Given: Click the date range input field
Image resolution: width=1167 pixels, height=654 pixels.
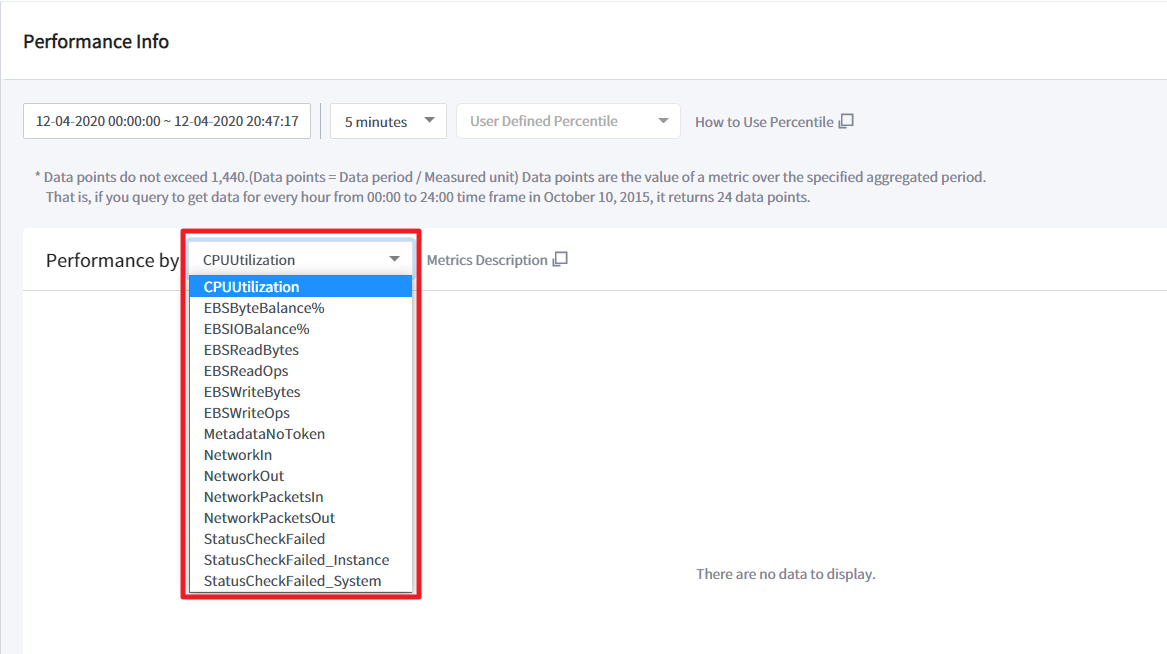Looking at the screenshot, I should click(167, 121).
